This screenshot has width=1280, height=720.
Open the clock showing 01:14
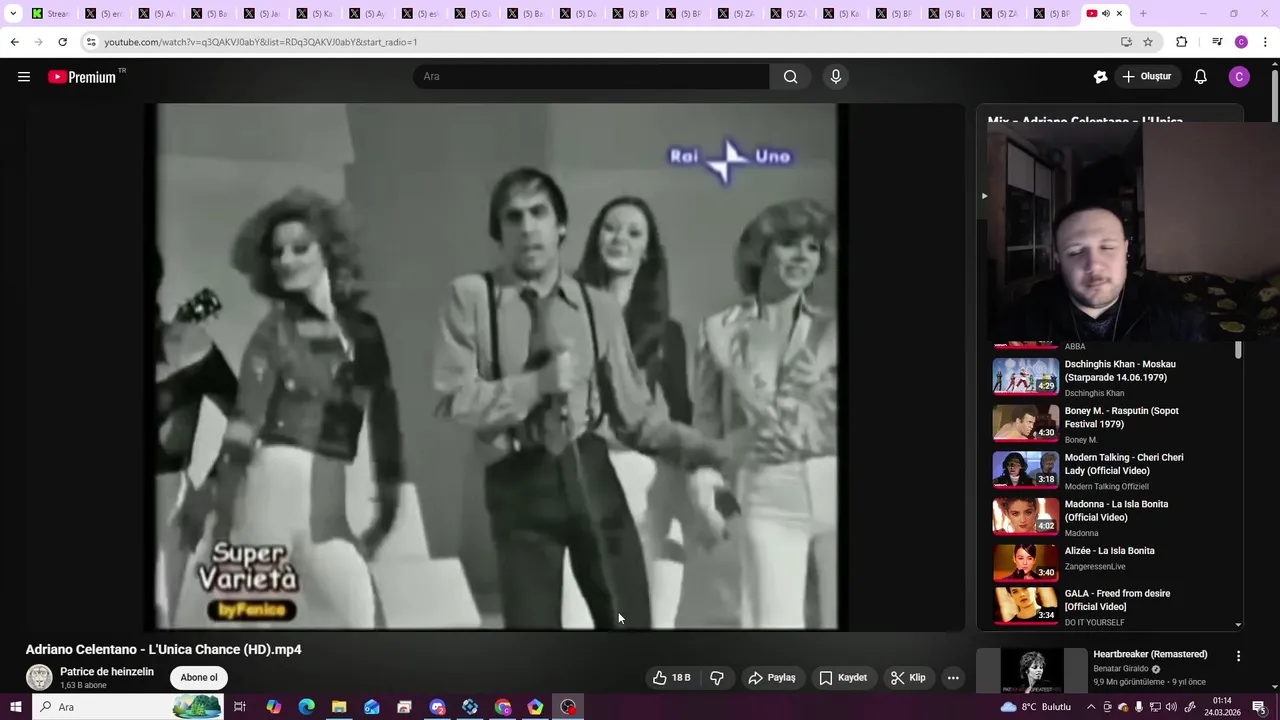click(x=1222, y=707)
